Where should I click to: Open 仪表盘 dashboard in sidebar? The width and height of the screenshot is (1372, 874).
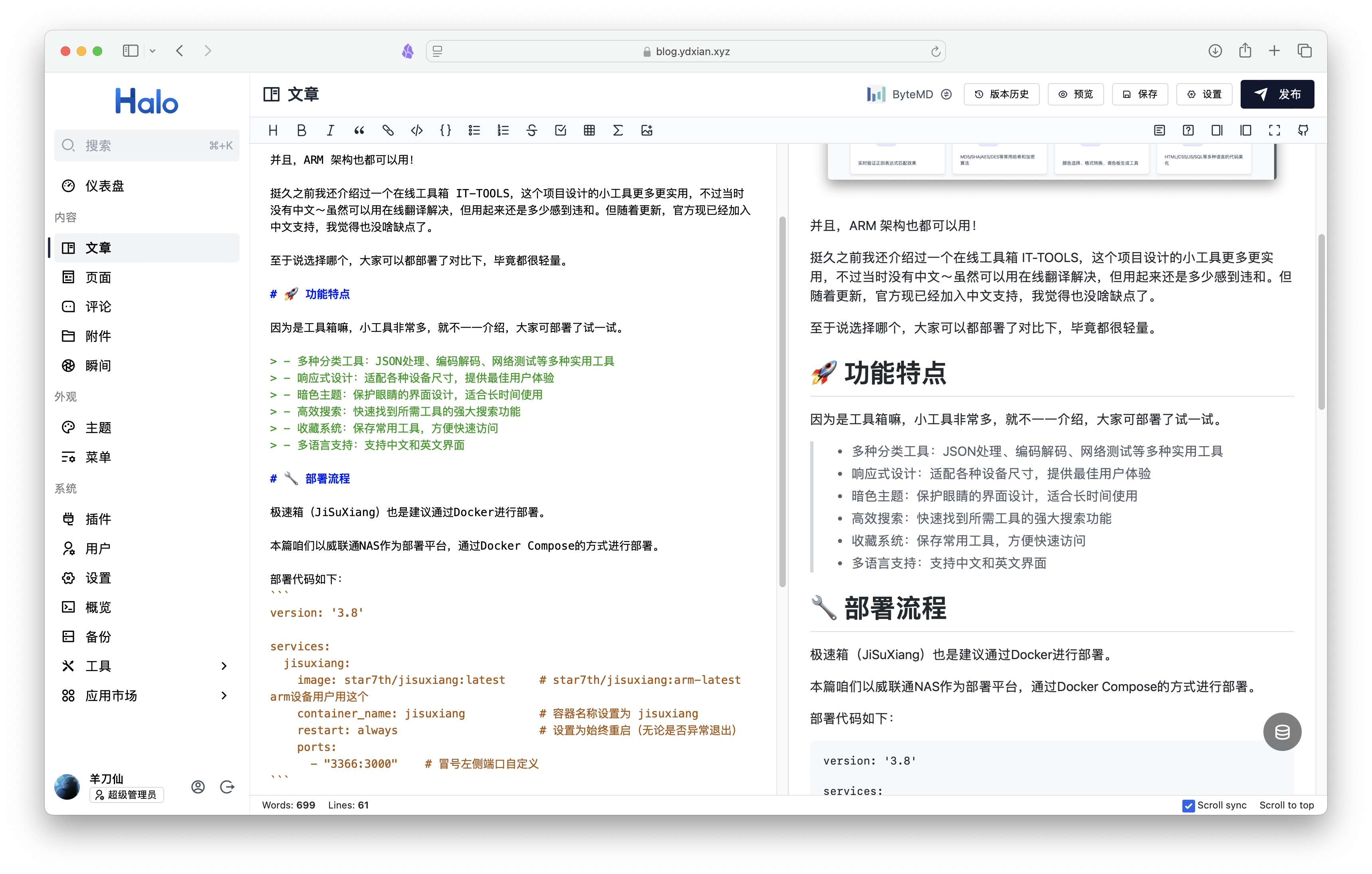pyautogui.click(x=147, y=186)
